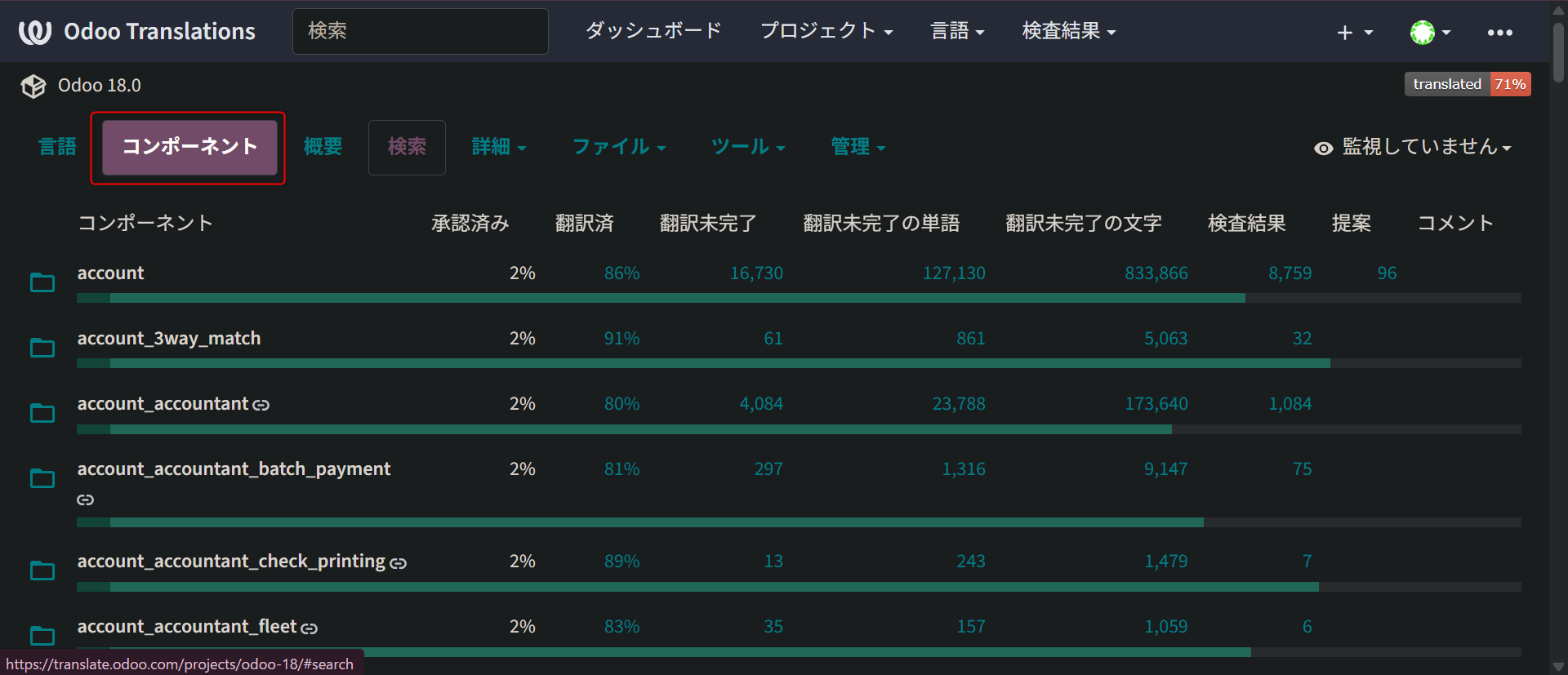Screen dimensions: 1568x675
Task: Expand the プロジェクト dropdown in navbar
Action: tap(826, 31)
